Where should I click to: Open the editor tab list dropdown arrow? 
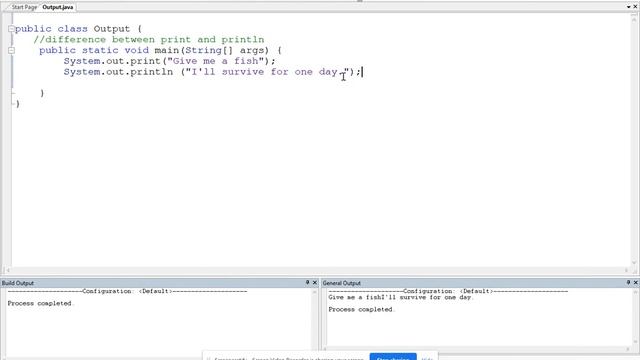click(629, 7)
